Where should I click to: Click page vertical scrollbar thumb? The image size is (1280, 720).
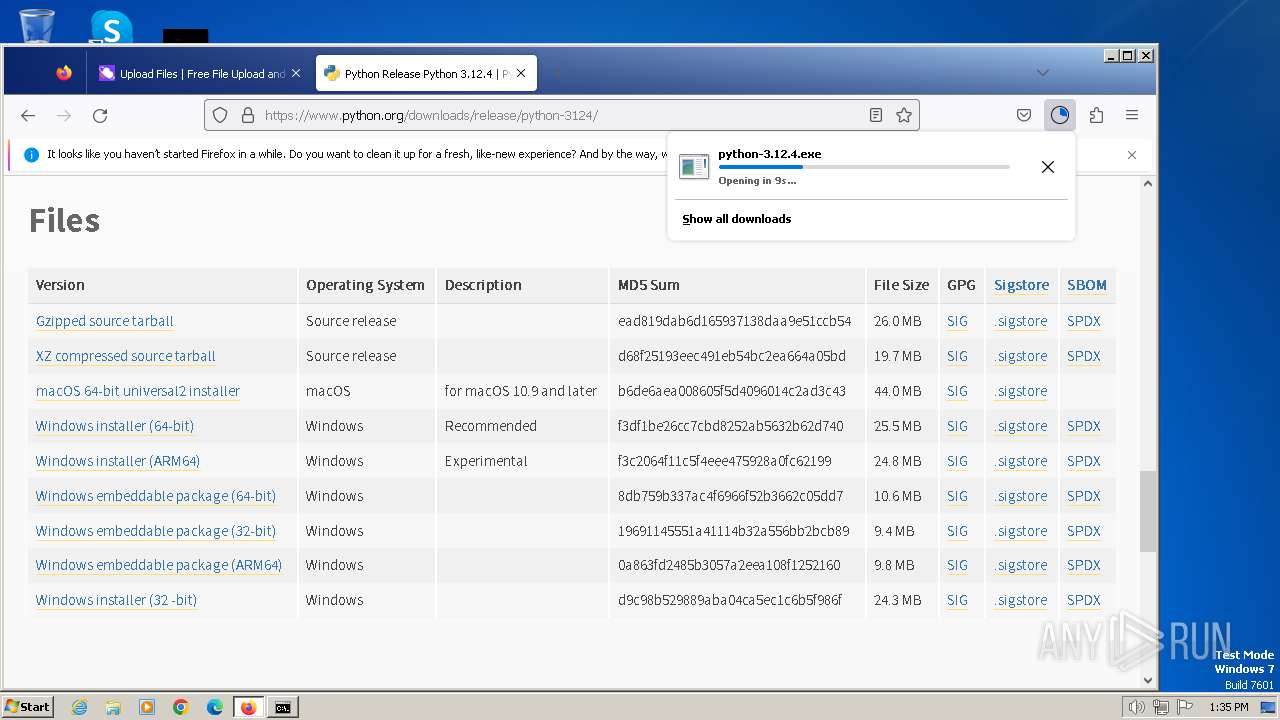(1148, 511)
